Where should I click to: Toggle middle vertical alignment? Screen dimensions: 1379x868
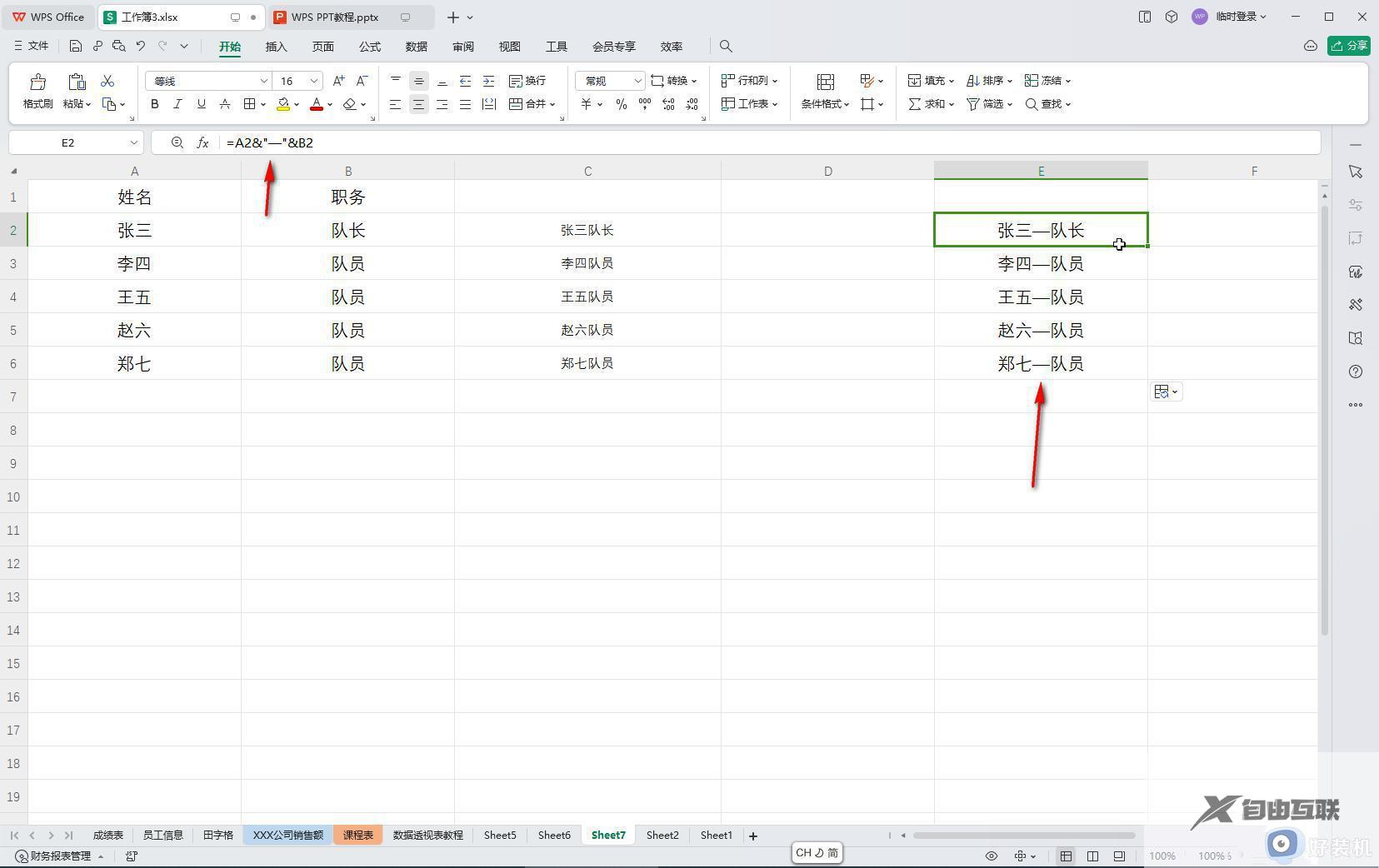click(x=419, y=81)
